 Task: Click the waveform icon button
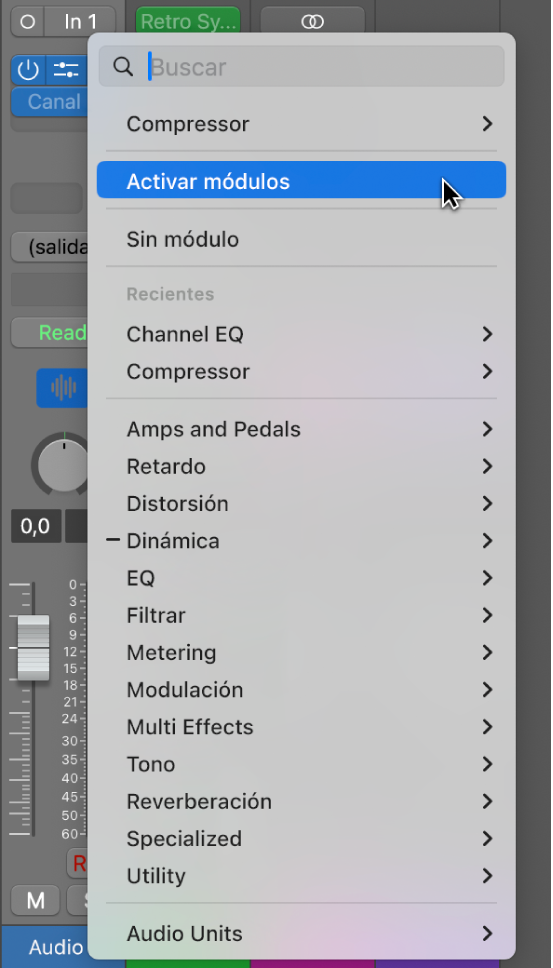pos(62,388)
